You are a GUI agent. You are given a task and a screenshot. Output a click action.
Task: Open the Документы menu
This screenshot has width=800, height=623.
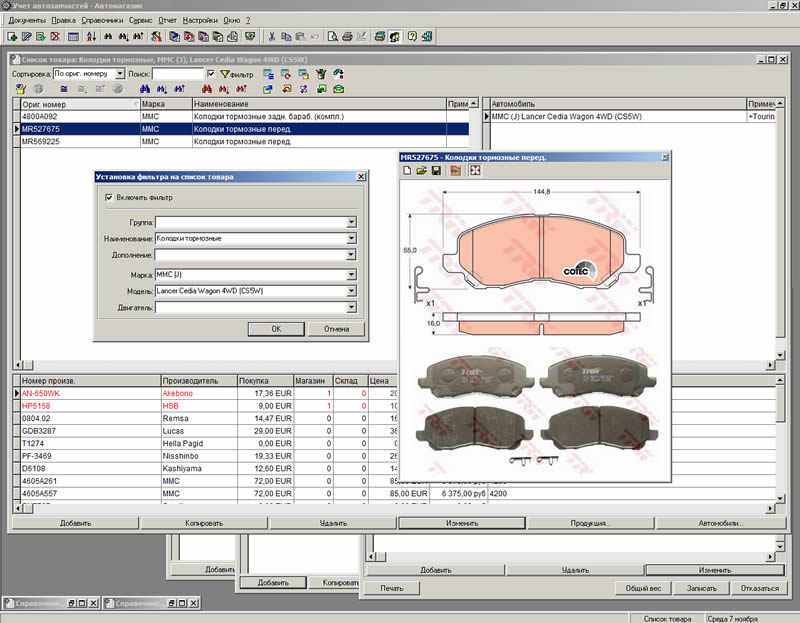click(27, 20)
